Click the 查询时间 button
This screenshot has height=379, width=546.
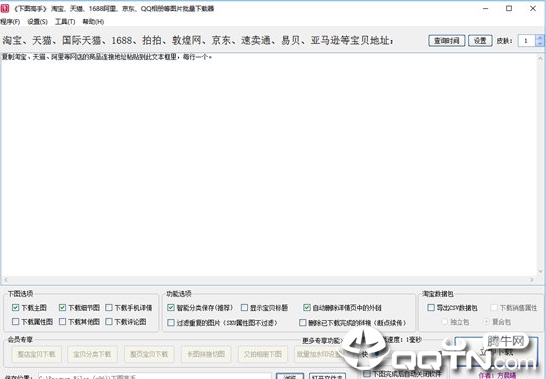(446, 41)
